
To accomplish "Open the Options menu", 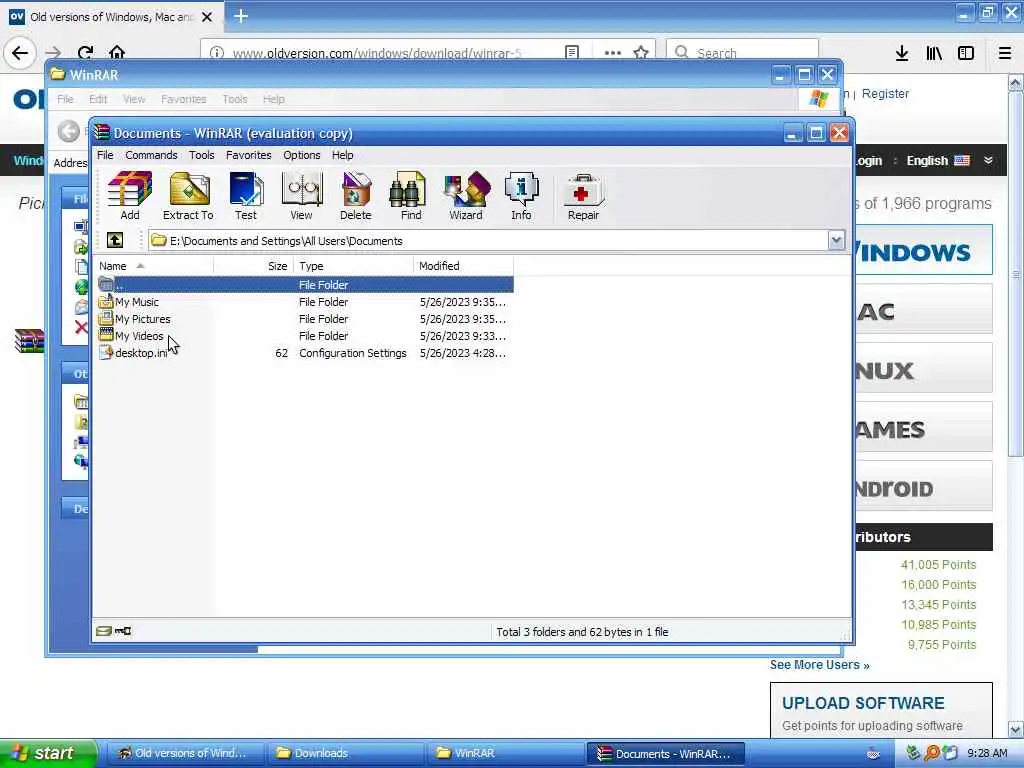I will pyautogui.click(x=302, y=155).
